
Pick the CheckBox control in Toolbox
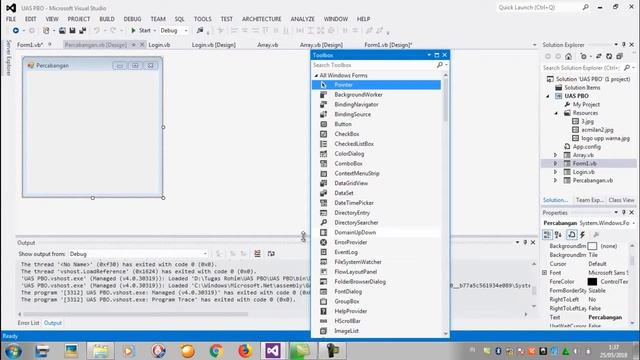click(x=376, y=134)
